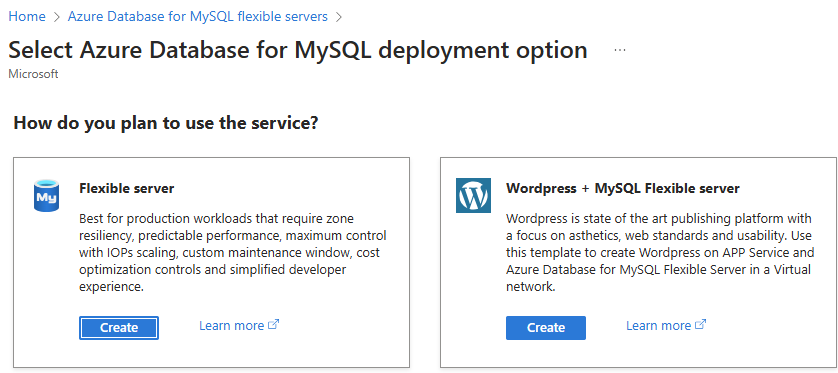Create Wordpress + MySQL Flexible server

pyautogui.click(x=546, y=328)
